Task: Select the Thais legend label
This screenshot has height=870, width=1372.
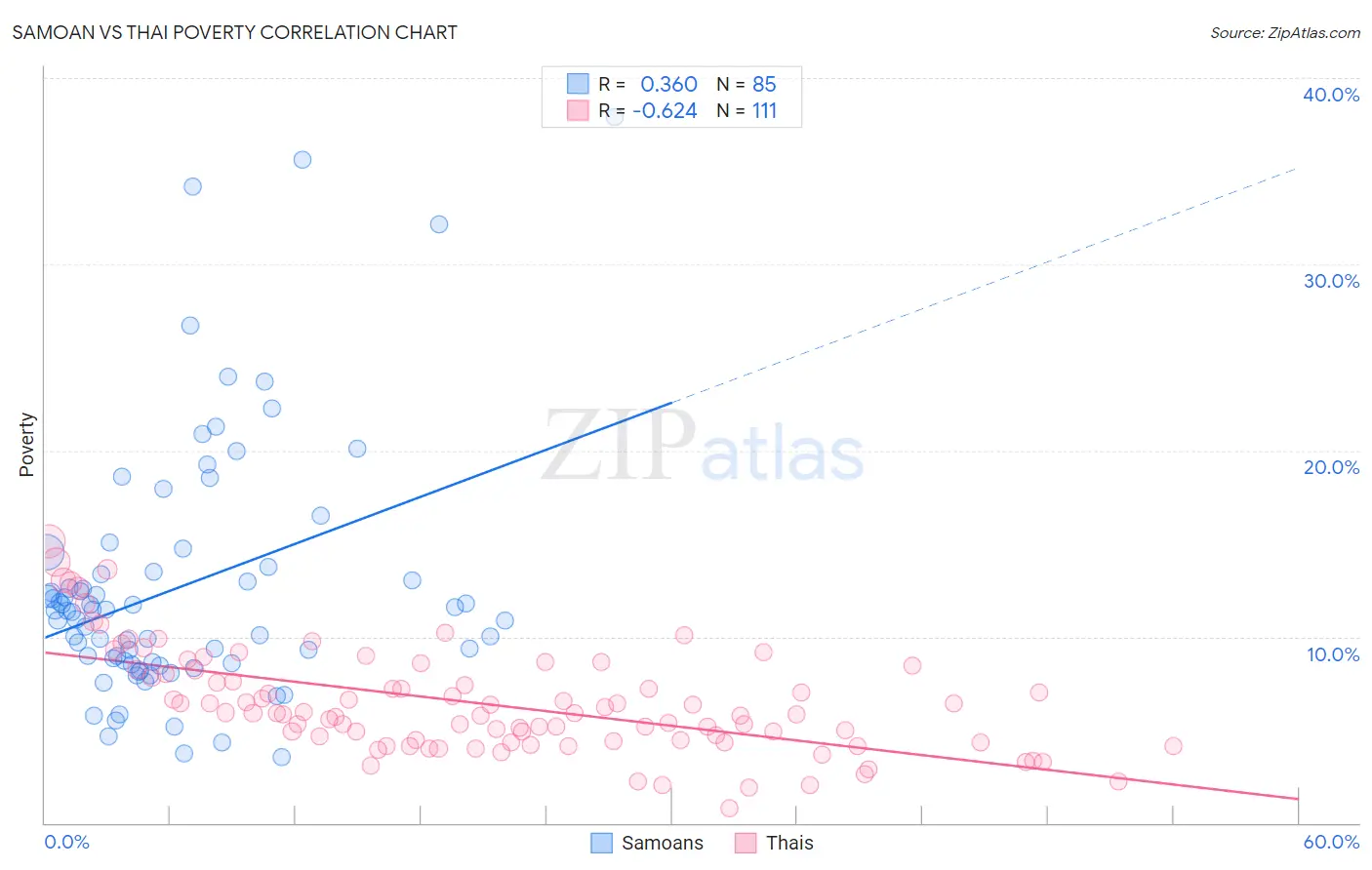Action: pos(789,843)
